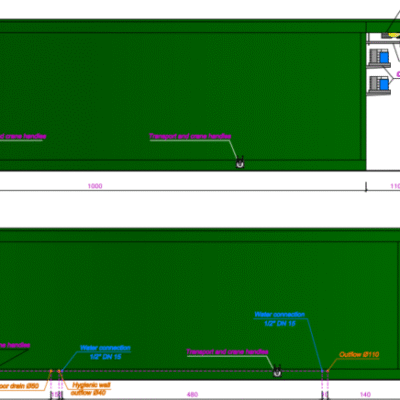Viewport: 400px width, 400px height.
Task: Select the floor drain Ø50 label
Action: coord(19,386)
